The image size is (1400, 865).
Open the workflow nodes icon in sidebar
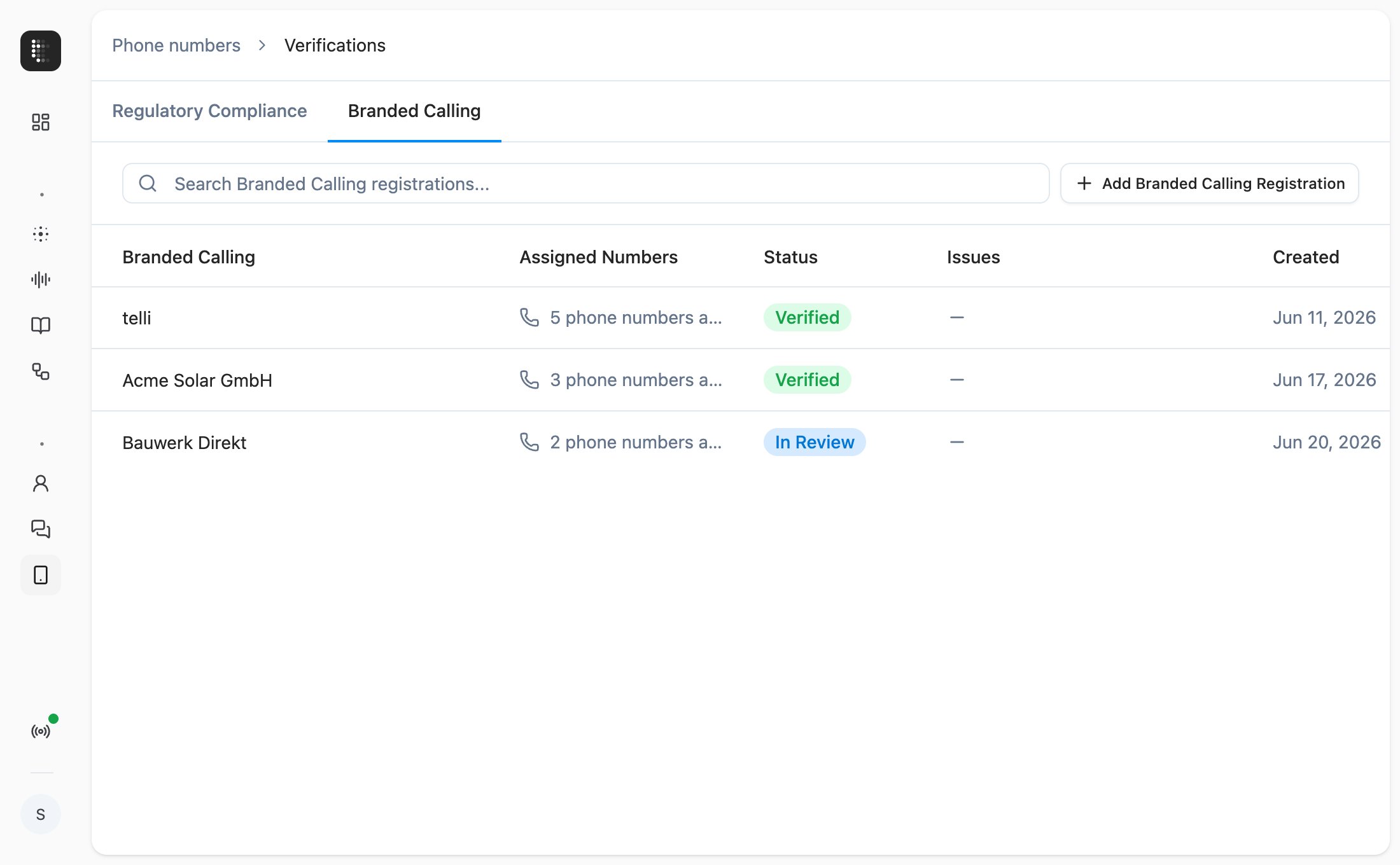tap(41, 371)
